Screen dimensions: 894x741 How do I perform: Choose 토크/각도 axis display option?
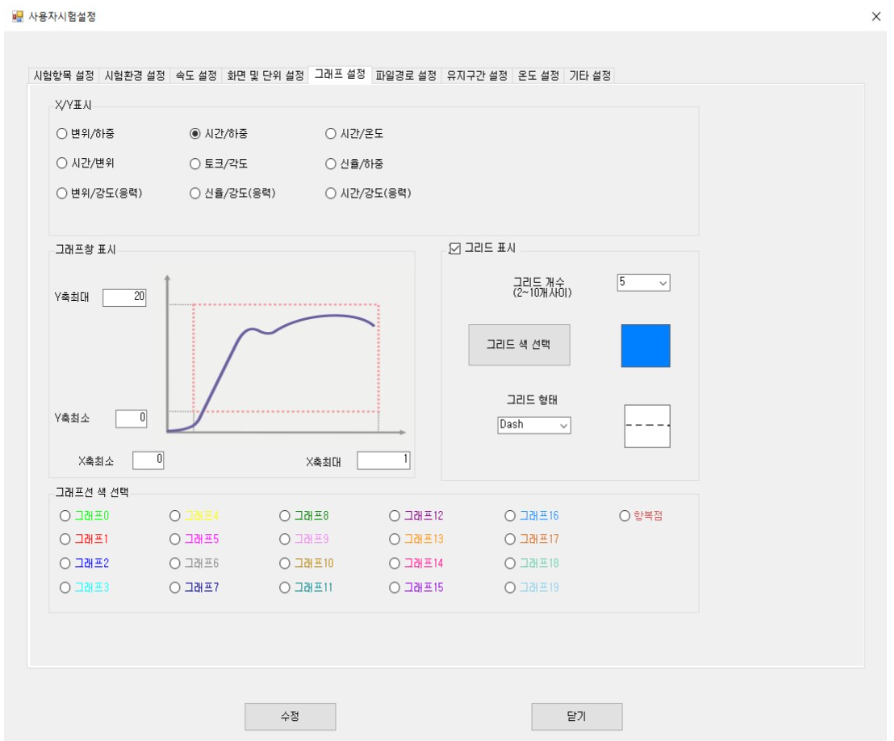219,164
